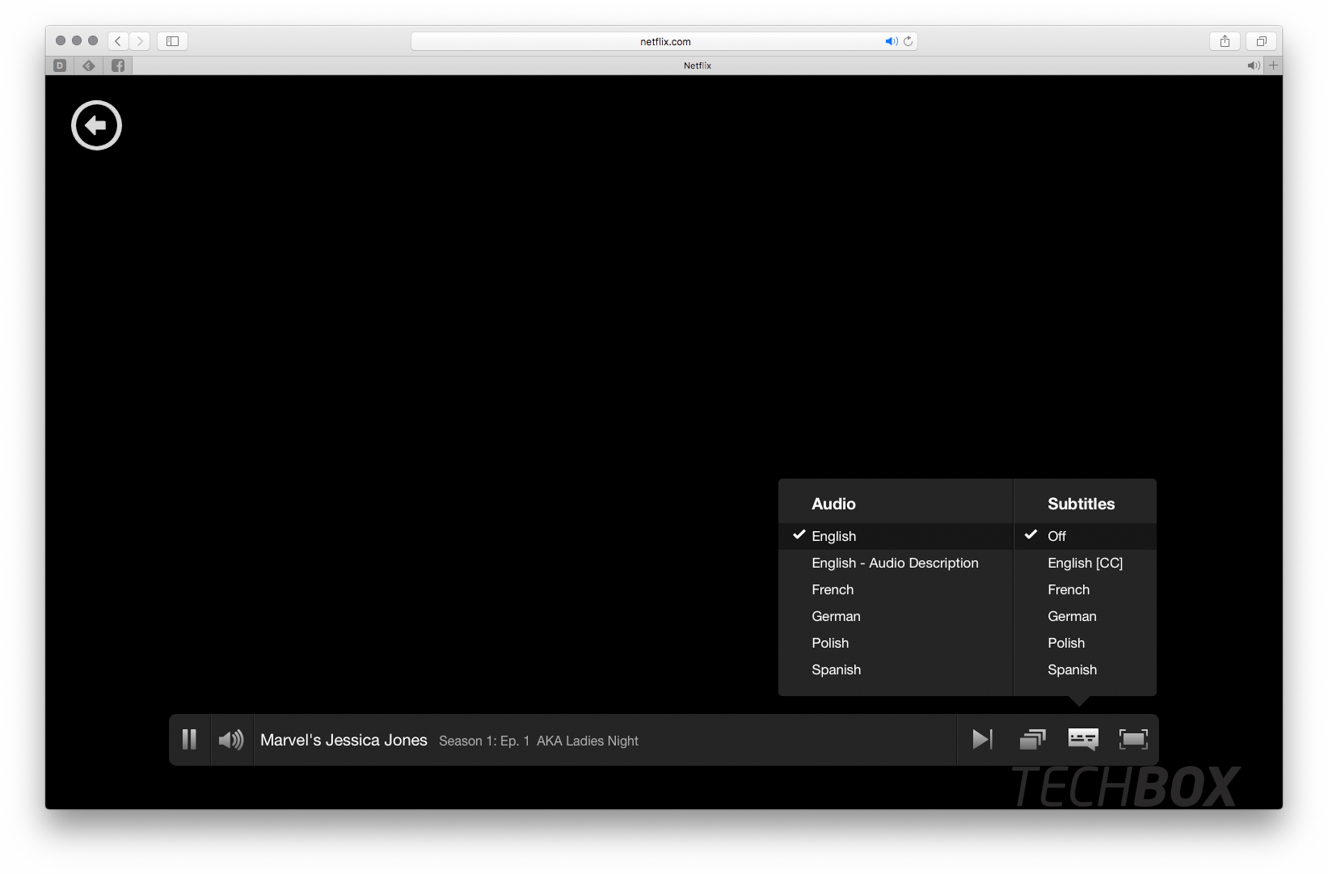Click the Subtitles column header
This screenshot has width=1328, height=874.
pyautogui.click(x=1081, y=504)
